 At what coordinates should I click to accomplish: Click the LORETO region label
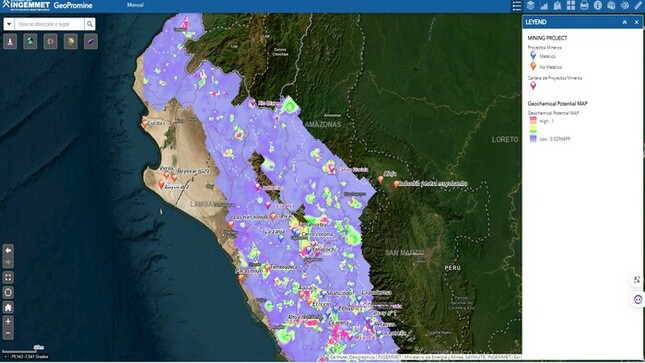pos(505,140)
